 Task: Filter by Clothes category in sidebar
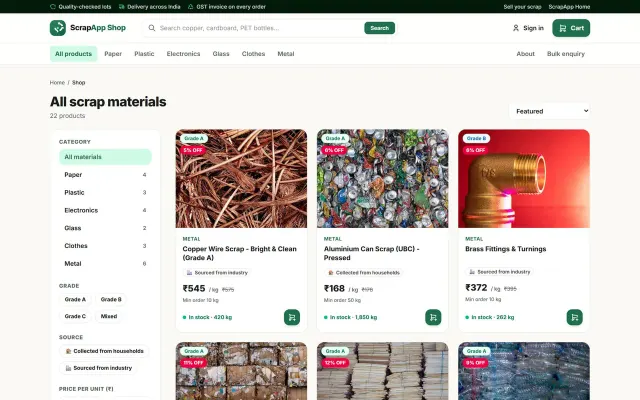pyautogui.click(x=105, y=246)
